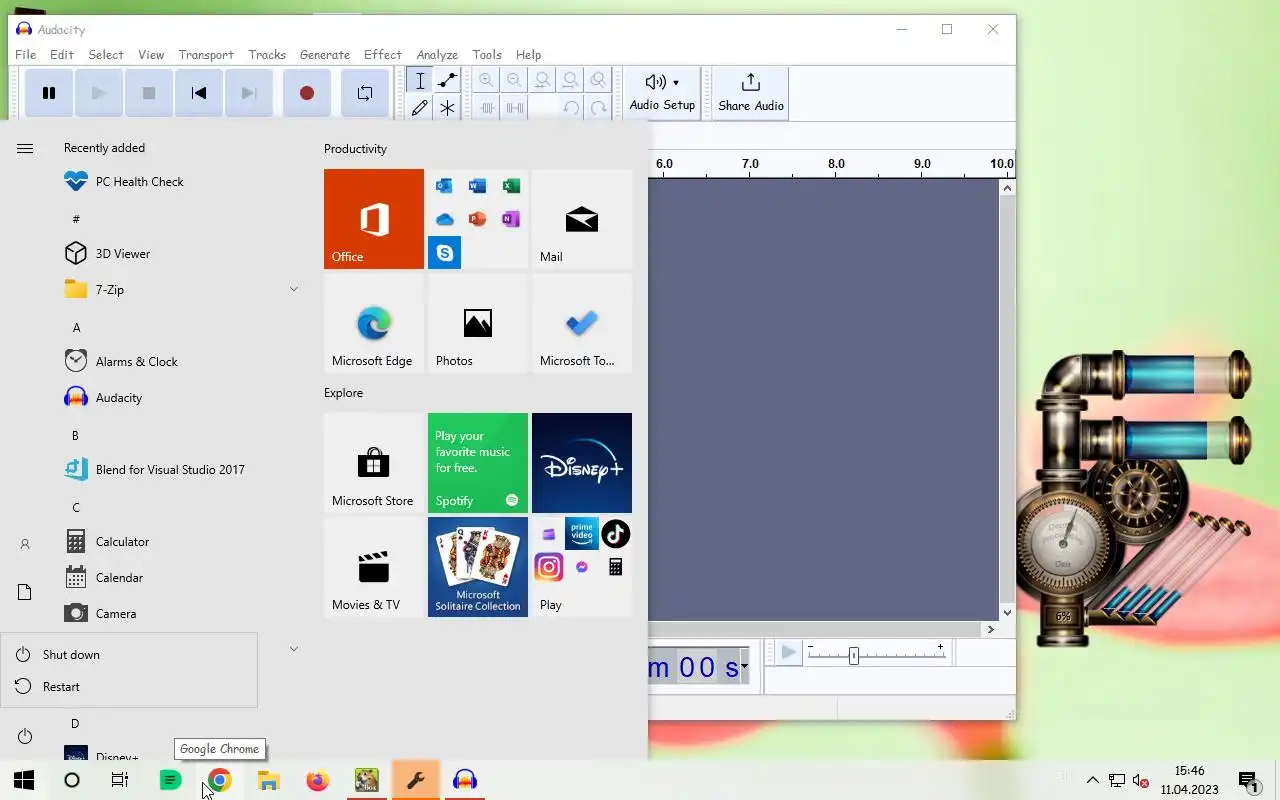Open the Edit menu
1280x800 pixels.
62,55
